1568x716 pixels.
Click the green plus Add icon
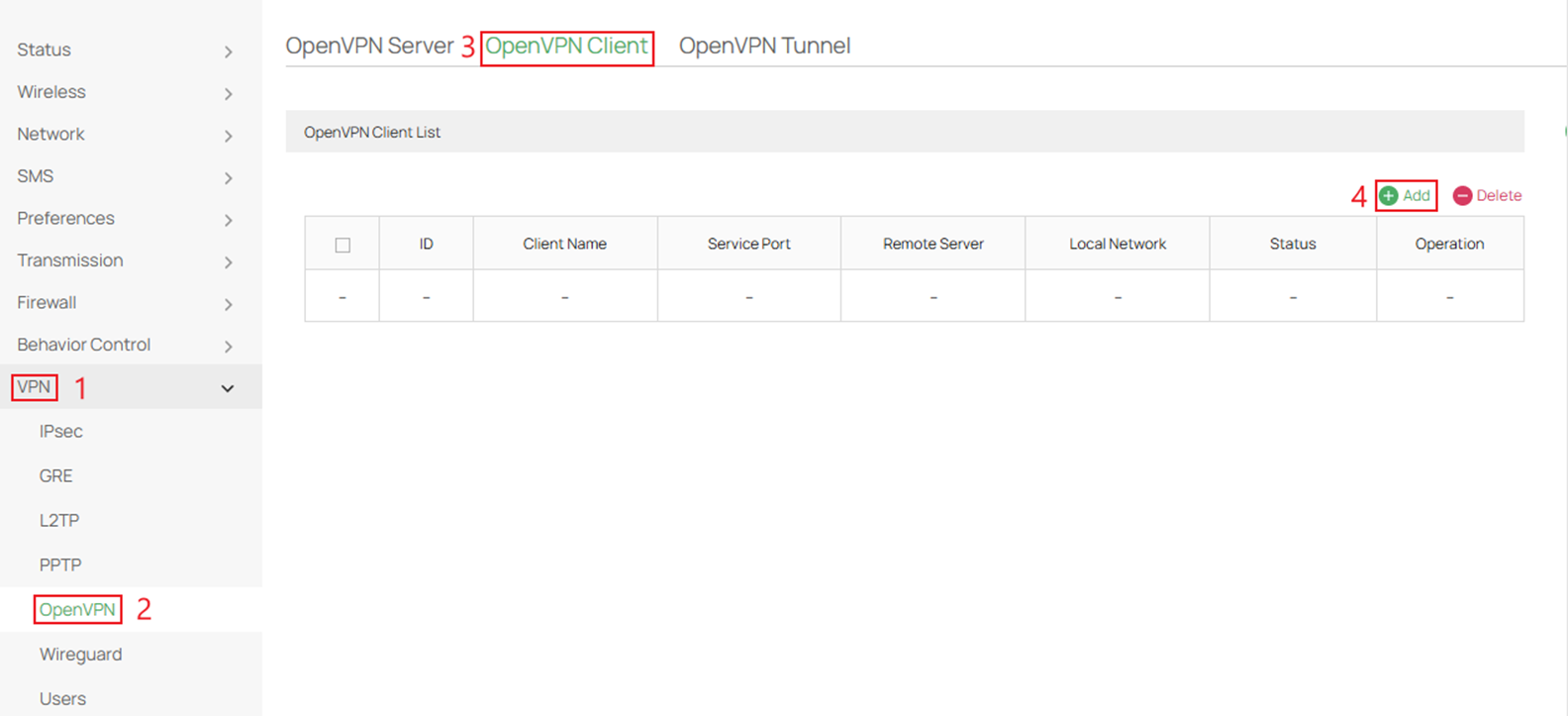point(1389,196)
